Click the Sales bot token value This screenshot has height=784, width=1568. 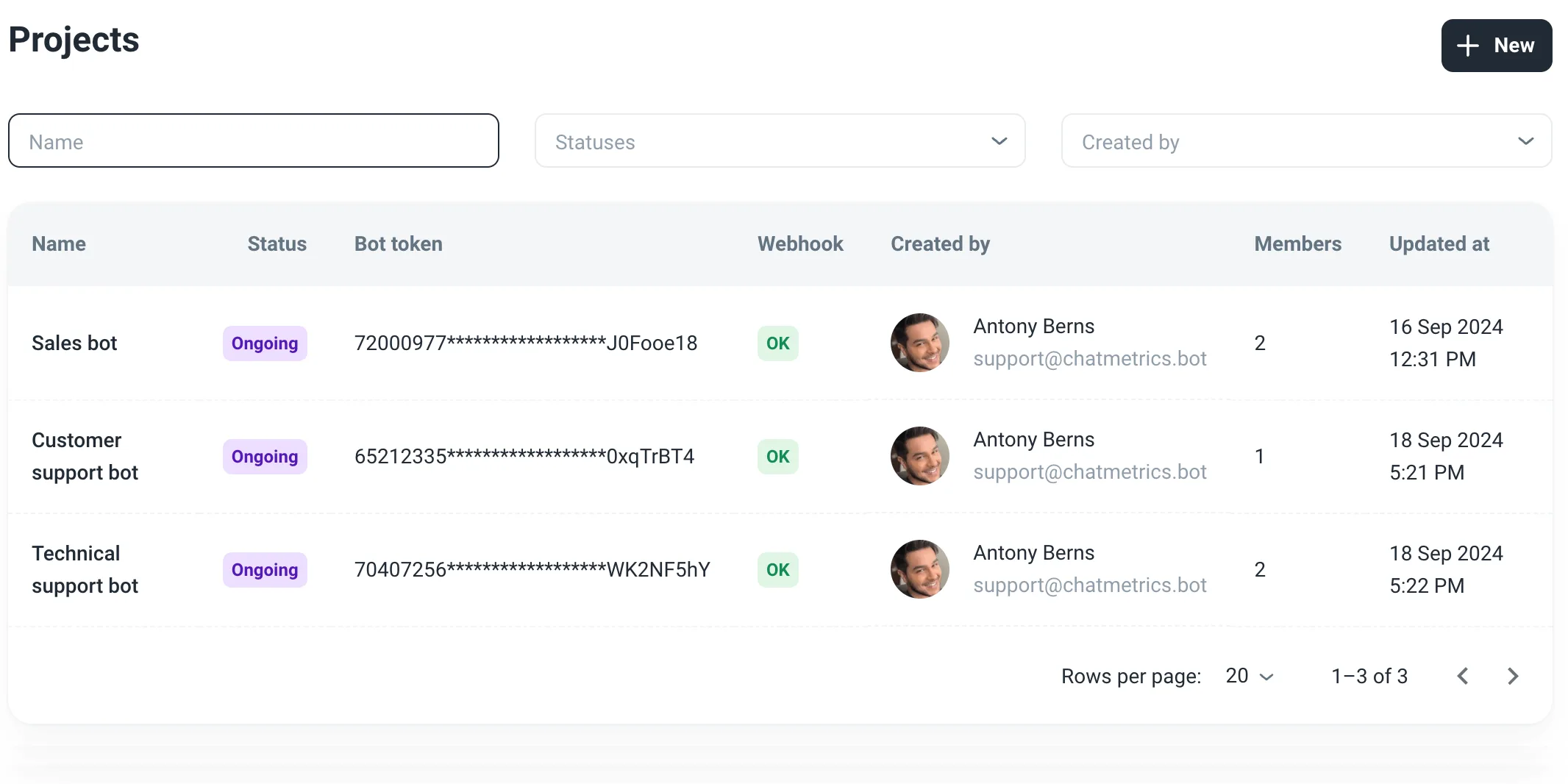point(526,343)
